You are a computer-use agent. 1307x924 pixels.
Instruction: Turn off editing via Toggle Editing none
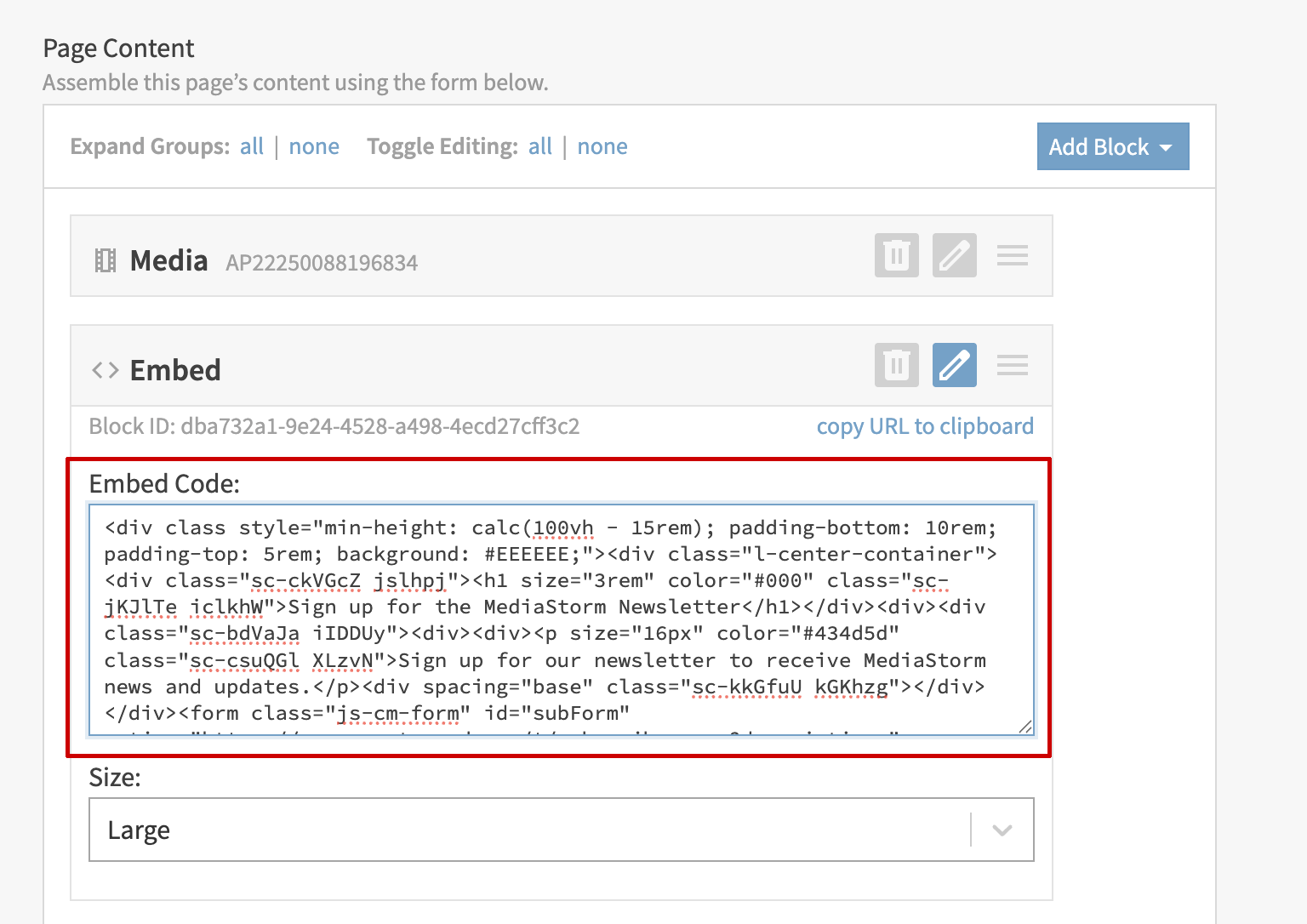point(602,146)
